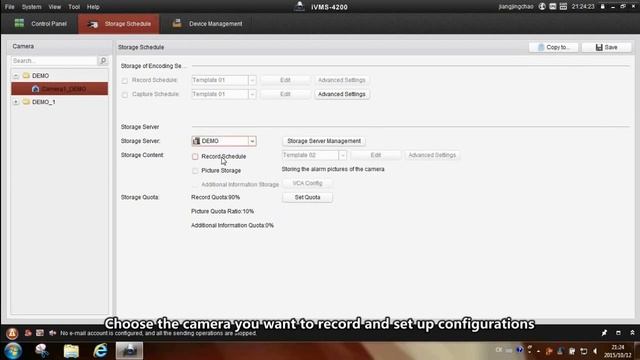Open the File menu
640x360 pixels.
coord(9,7)
